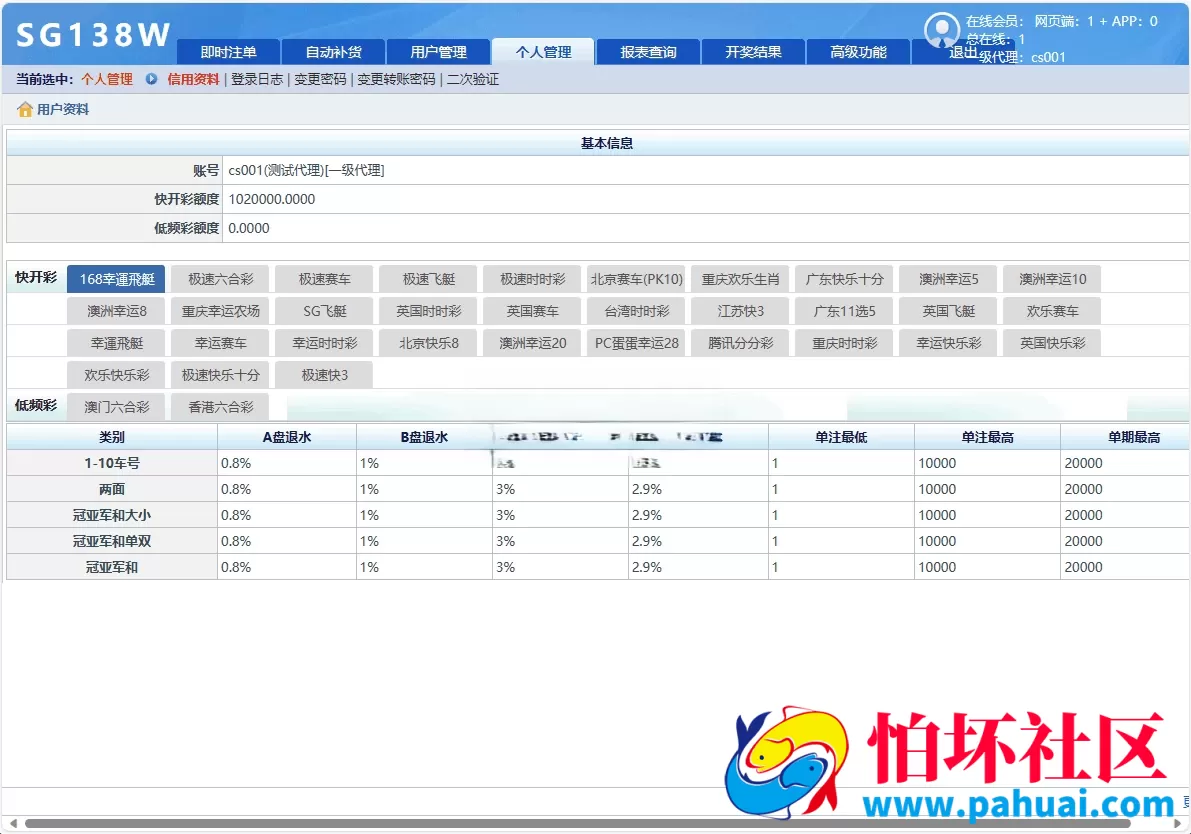Click the 冠亚军和大小 row label
The image size is (1191, 834).
[112, 515]
